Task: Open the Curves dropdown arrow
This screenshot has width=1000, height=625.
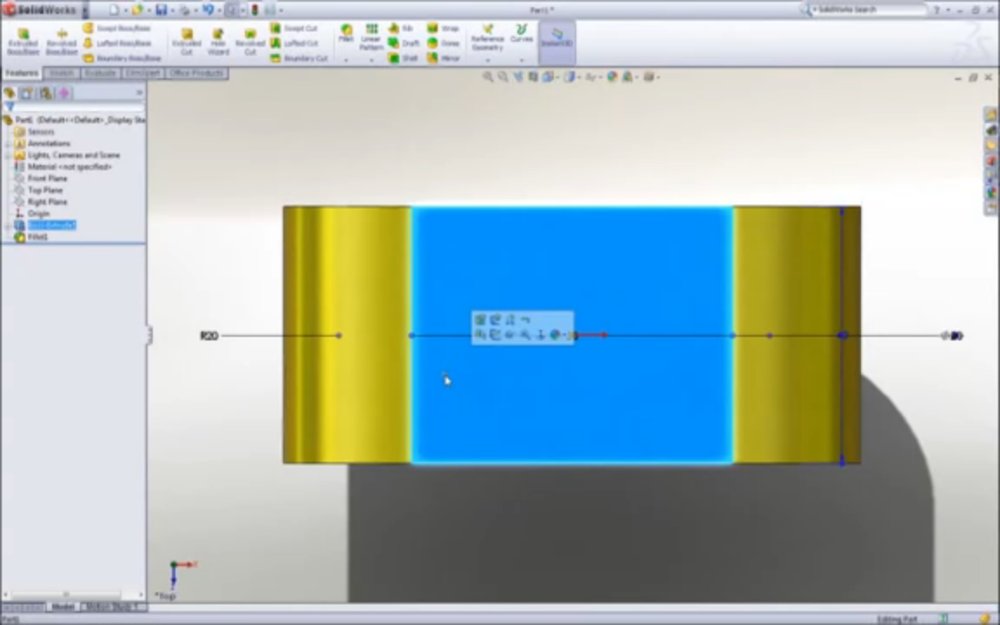Action: pyautogui.click(x=522, y=60)
